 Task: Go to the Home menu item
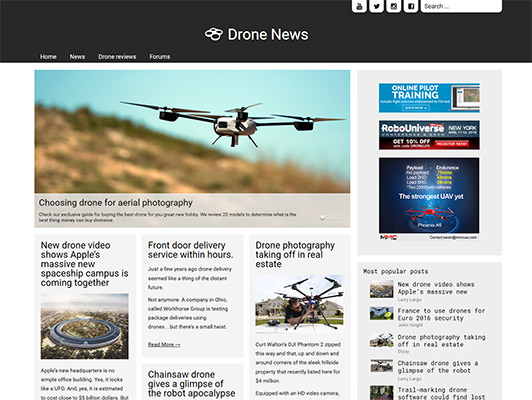(48, 57)
